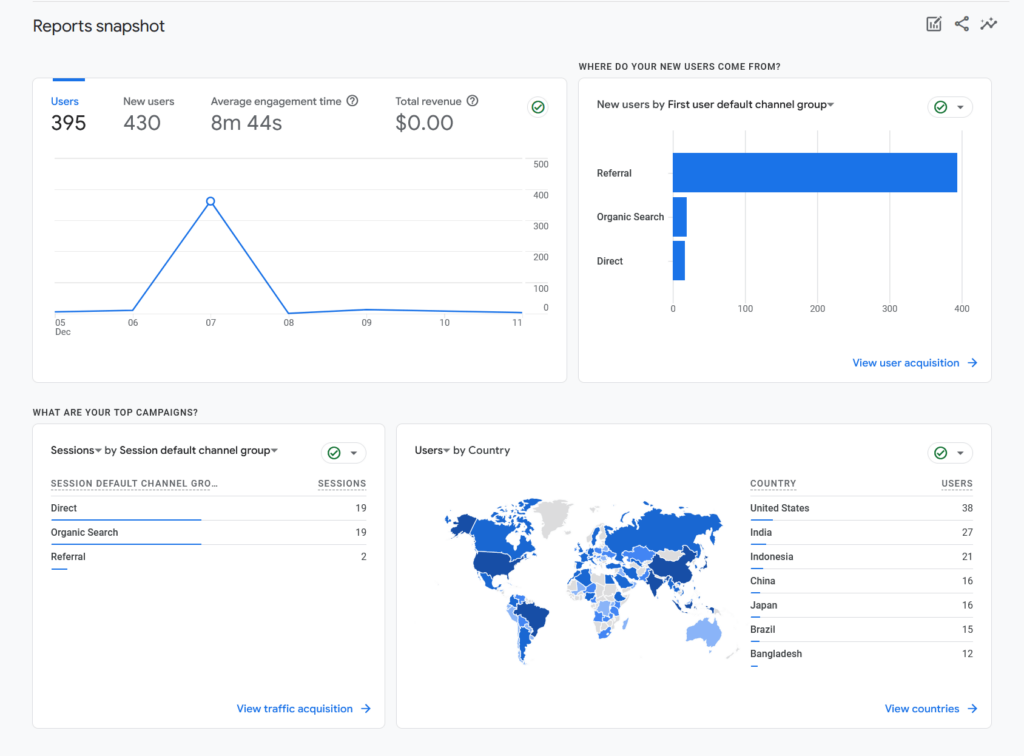Click green data quality check on Users card
The width and height of the screenshot is (1024, 756).
(x=537, y=107)
